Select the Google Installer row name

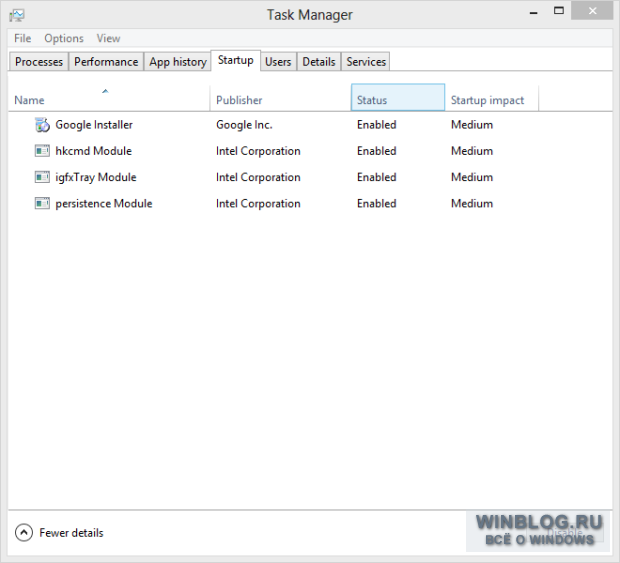coord(94,125)
